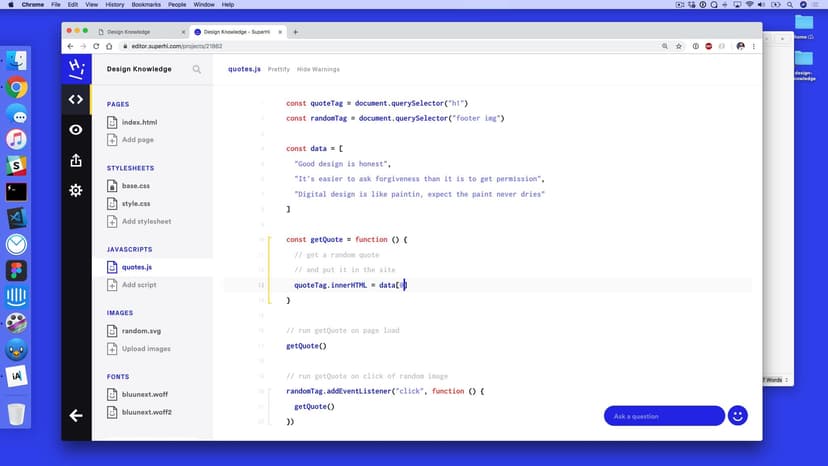The height and width of the screenshot is (466, 828).
Task: Click the eye preview icon in sidebar
Action: [76, 129]
